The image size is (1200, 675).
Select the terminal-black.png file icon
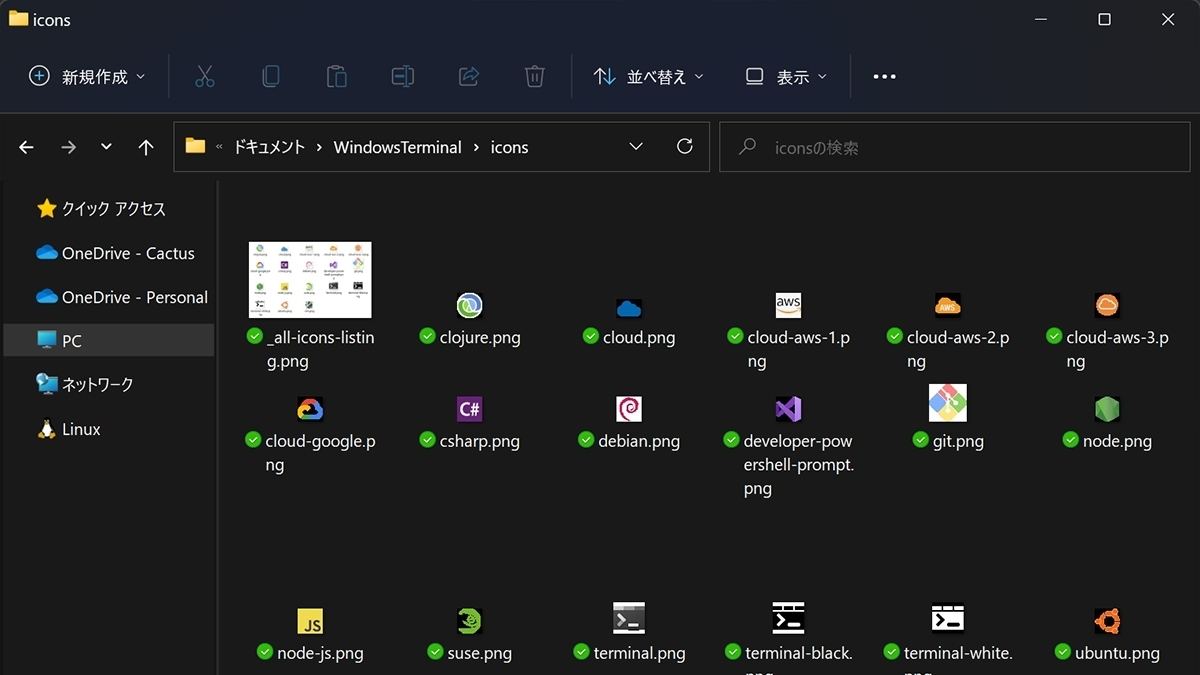[x=788, y=618]
